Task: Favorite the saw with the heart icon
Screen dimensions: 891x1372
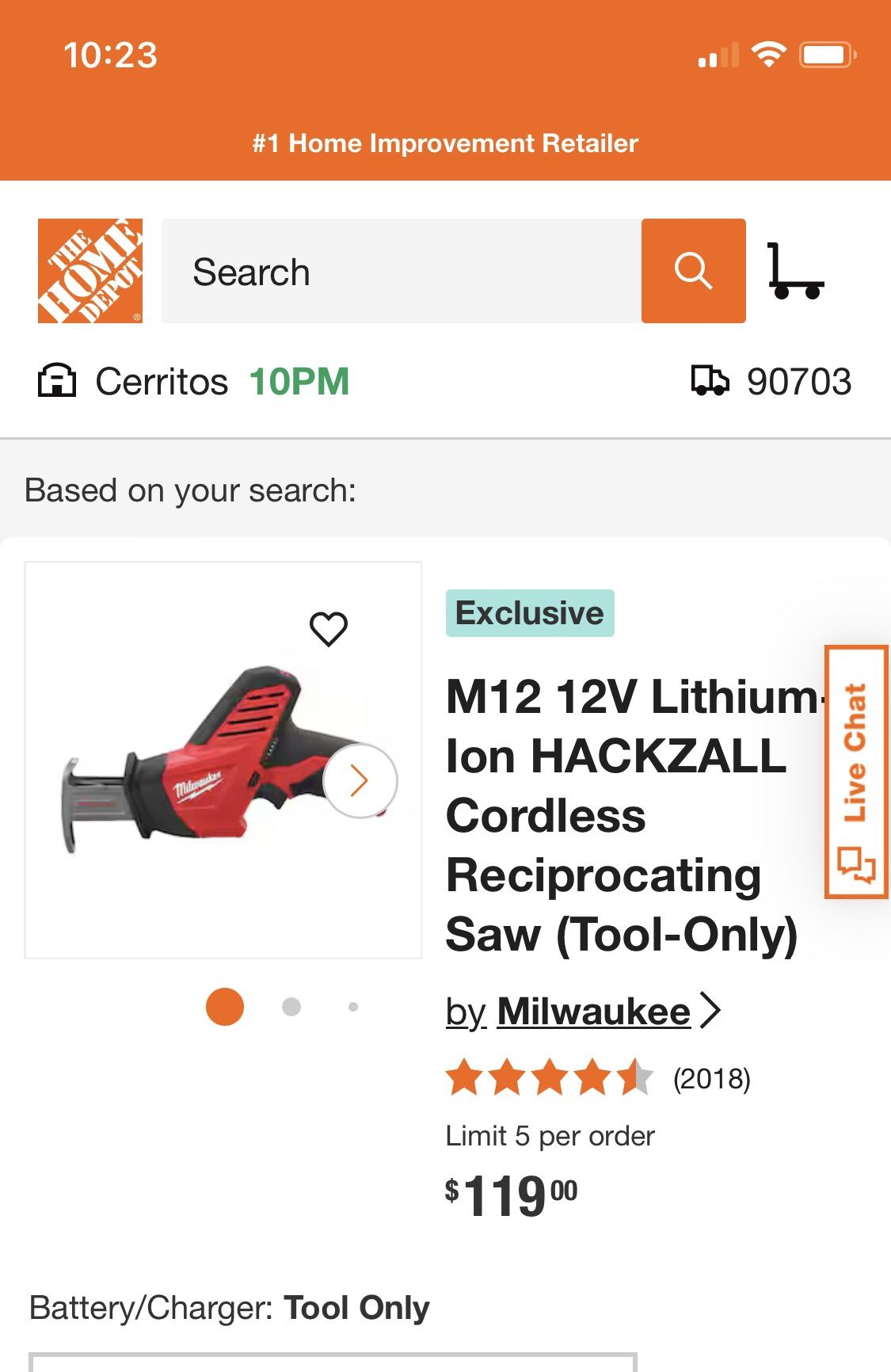Action: [x=328, y=629]
